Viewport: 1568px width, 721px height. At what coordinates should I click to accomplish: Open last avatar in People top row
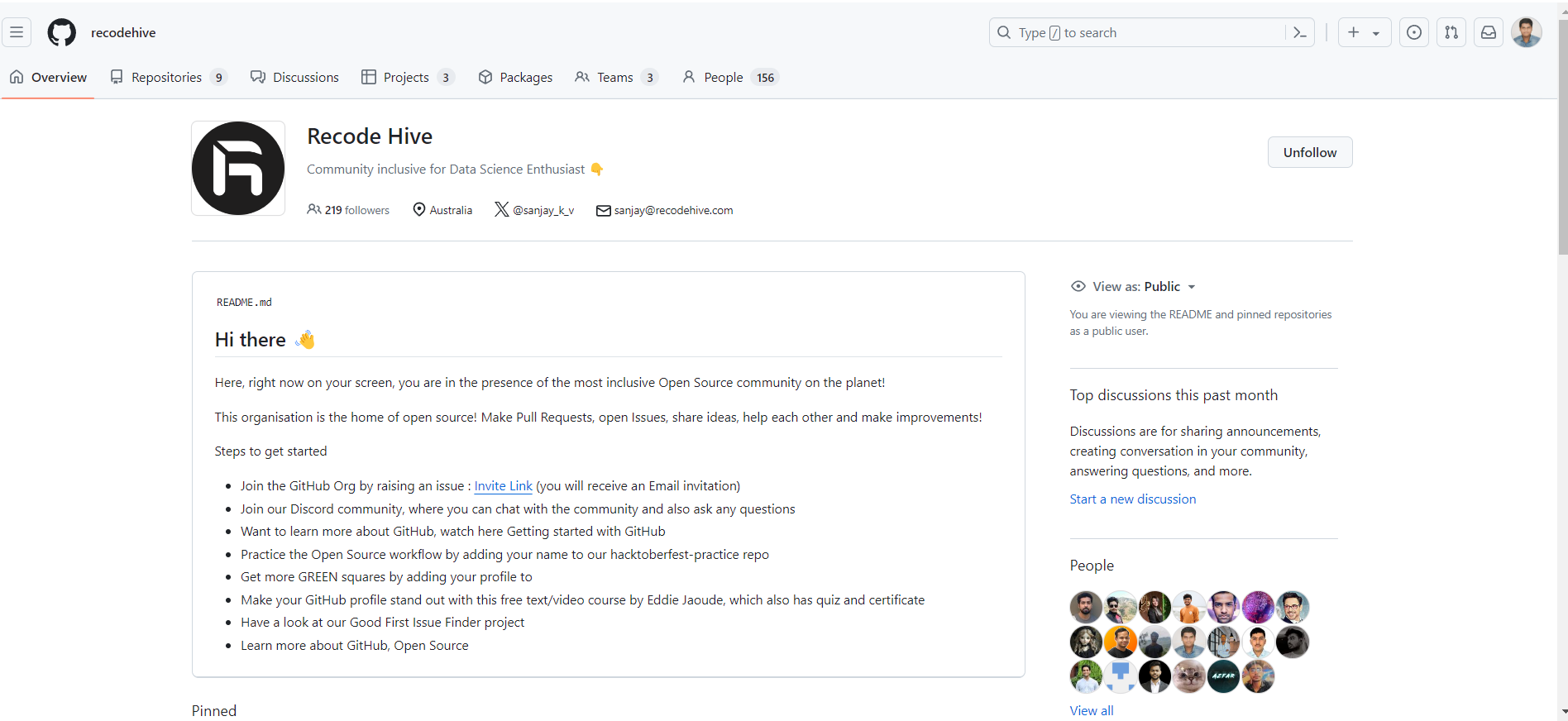pos(1293,607)
